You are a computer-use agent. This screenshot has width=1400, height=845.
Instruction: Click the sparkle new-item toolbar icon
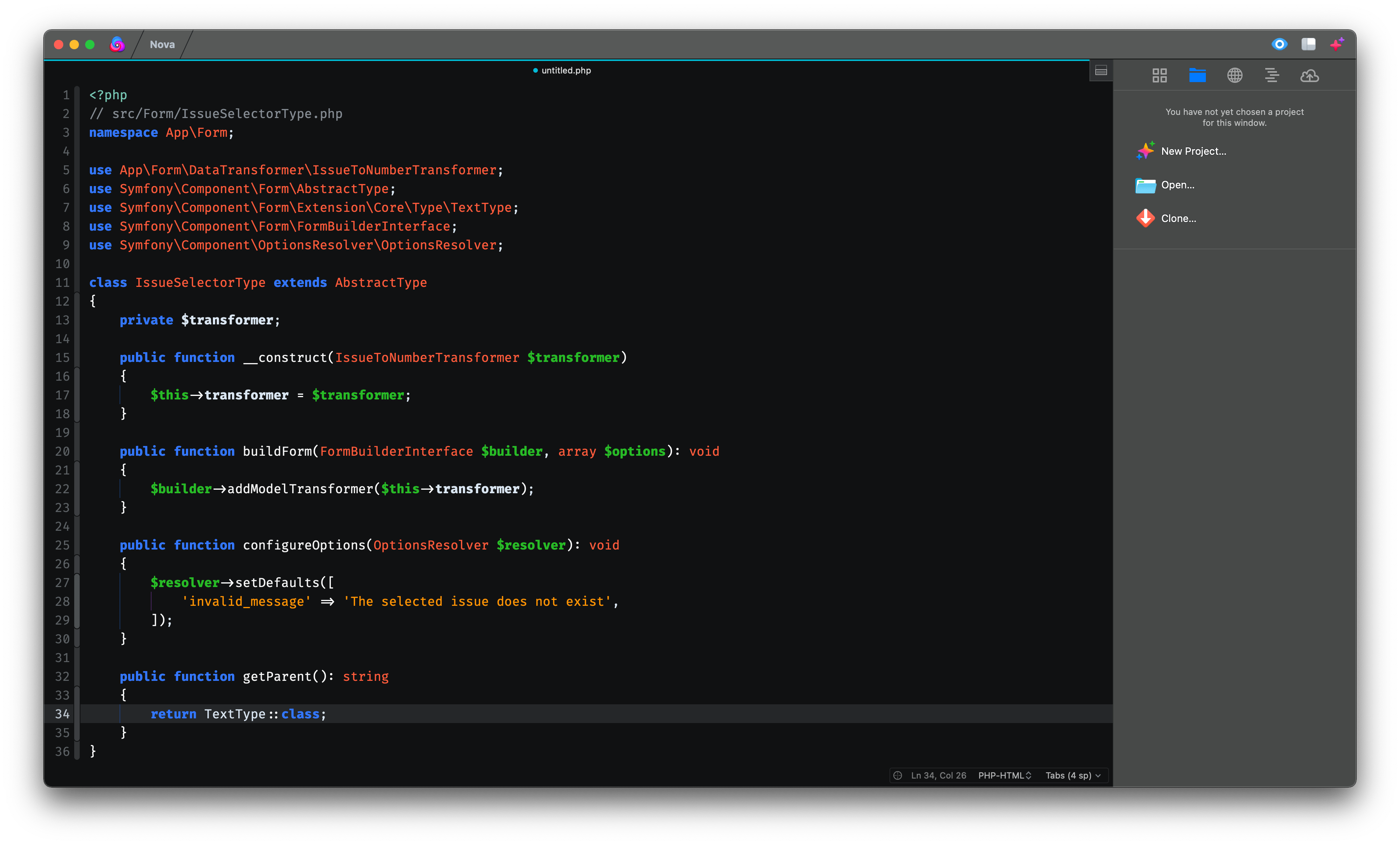pyautogui.click(x=1337, y=44)
